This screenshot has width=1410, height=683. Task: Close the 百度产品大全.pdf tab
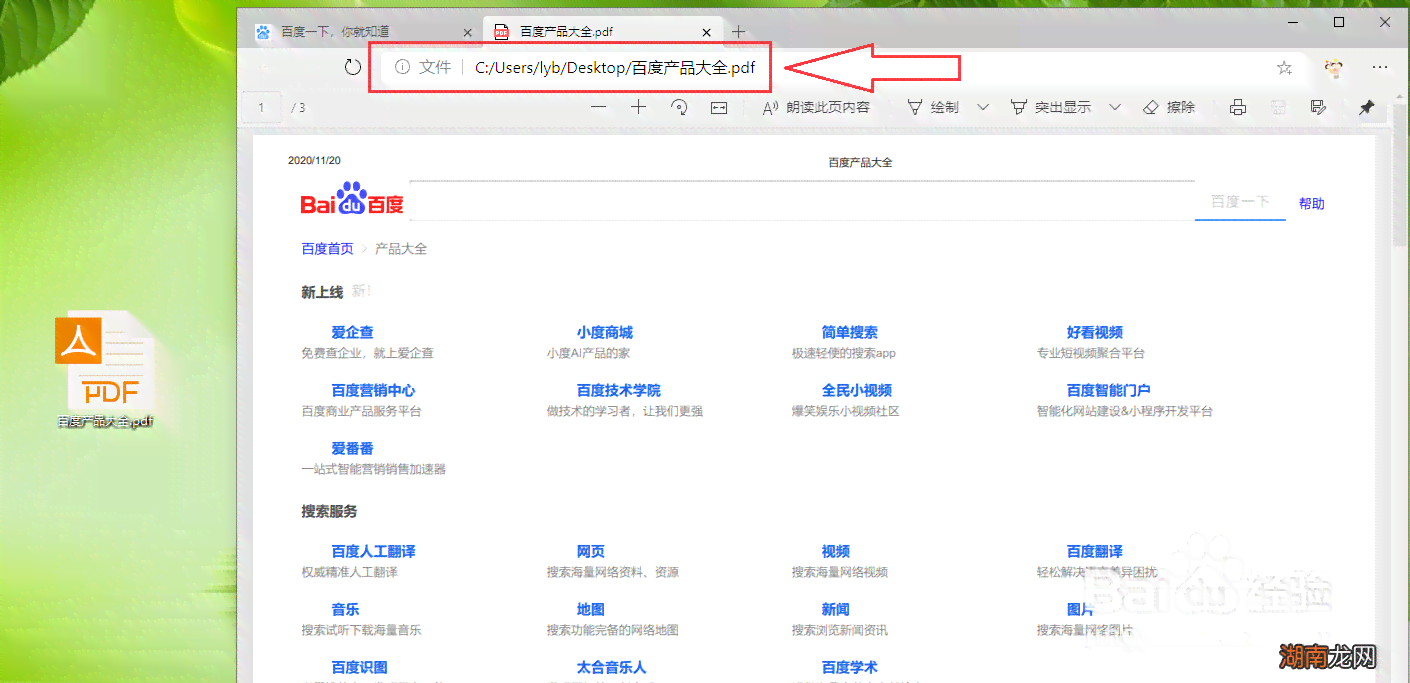707,32
